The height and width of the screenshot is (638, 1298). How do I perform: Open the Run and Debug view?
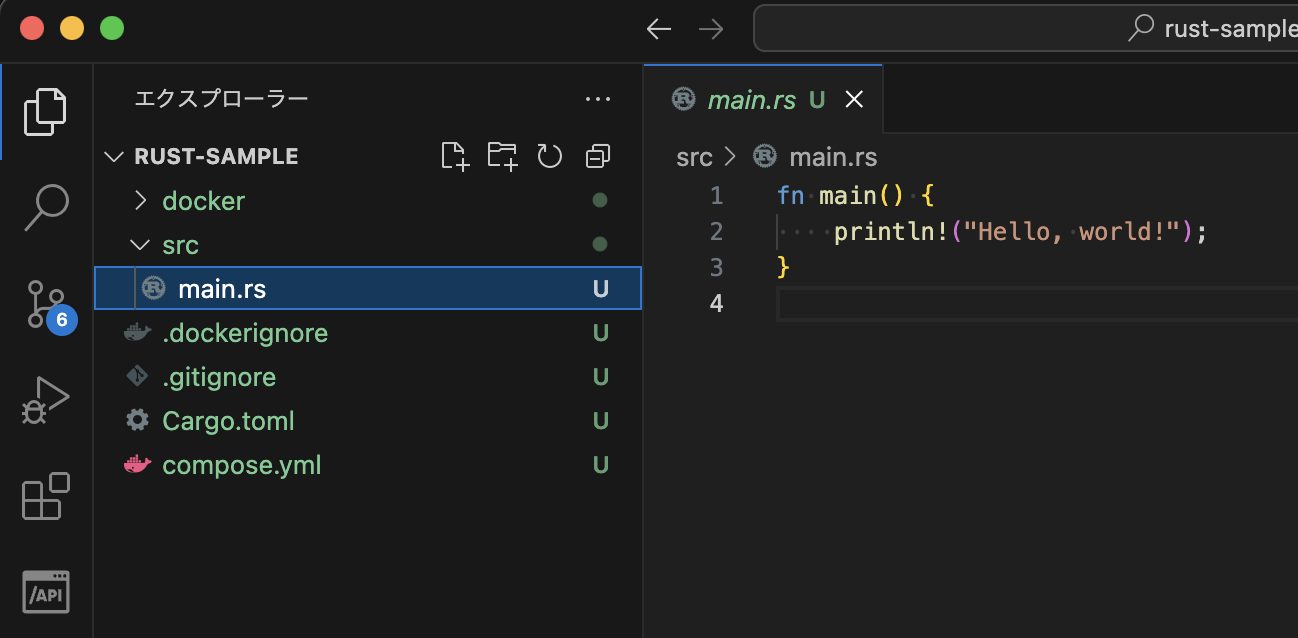[x=46, y=400]
